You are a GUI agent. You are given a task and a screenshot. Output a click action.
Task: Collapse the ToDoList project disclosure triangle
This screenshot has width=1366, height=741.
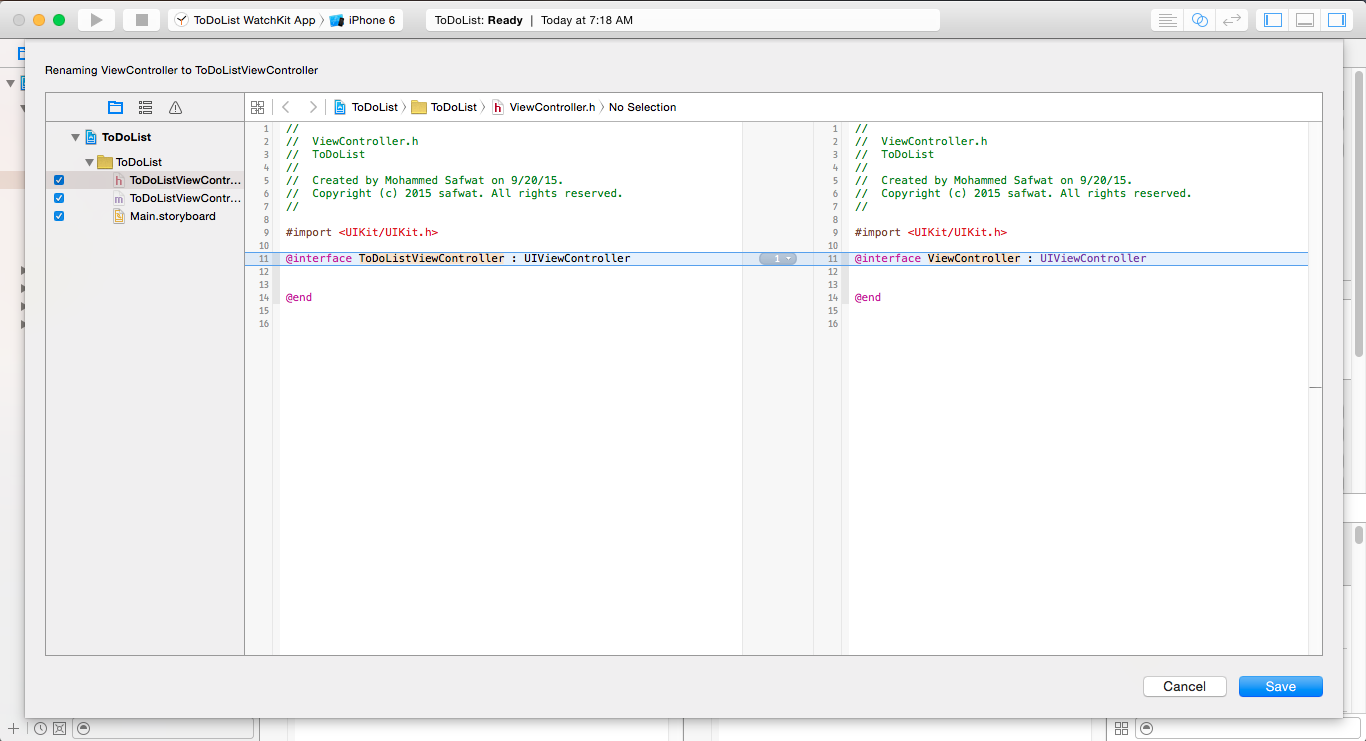75,137
